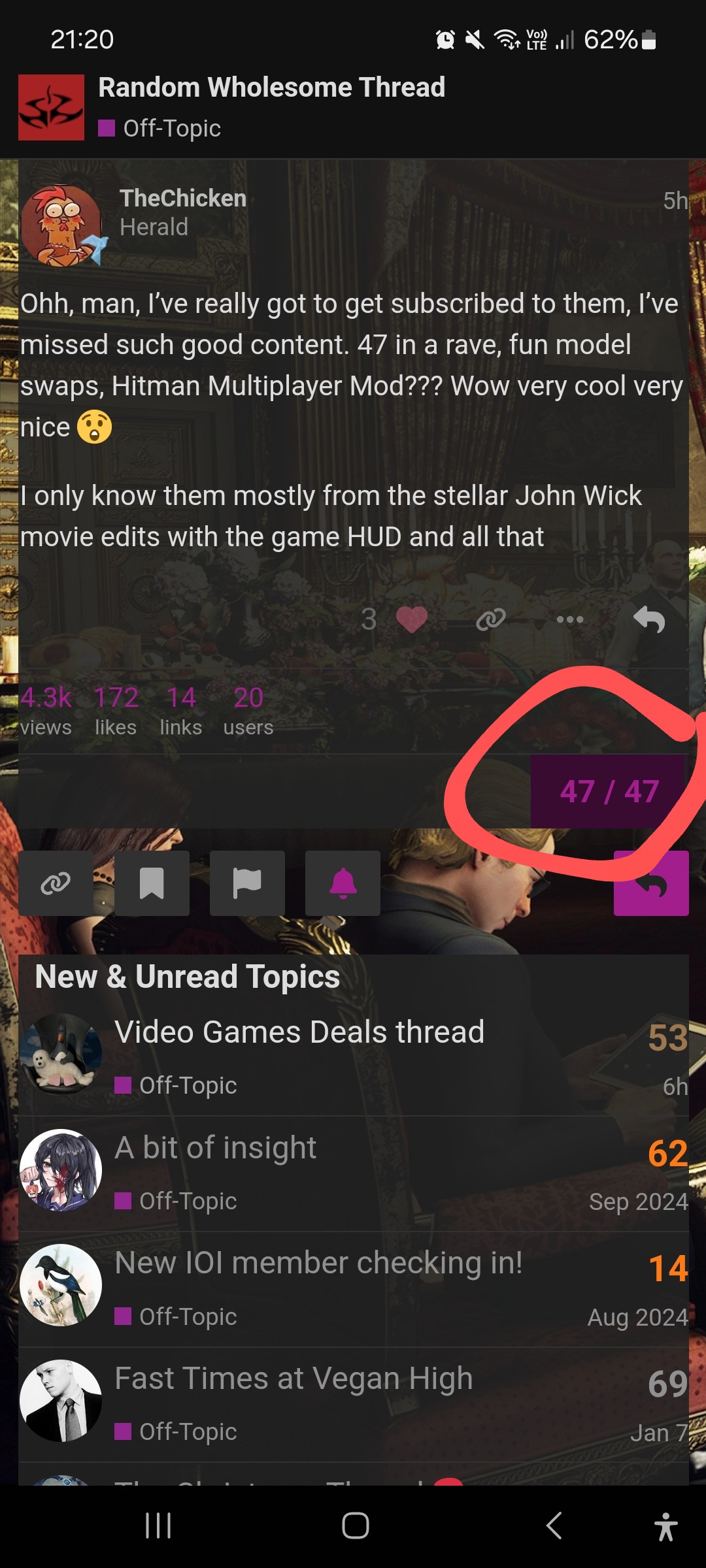This screenshot has height=1568, width=706.
Task: Open the 'A bit of insight' topic
Action: (x=215, y=1148)
